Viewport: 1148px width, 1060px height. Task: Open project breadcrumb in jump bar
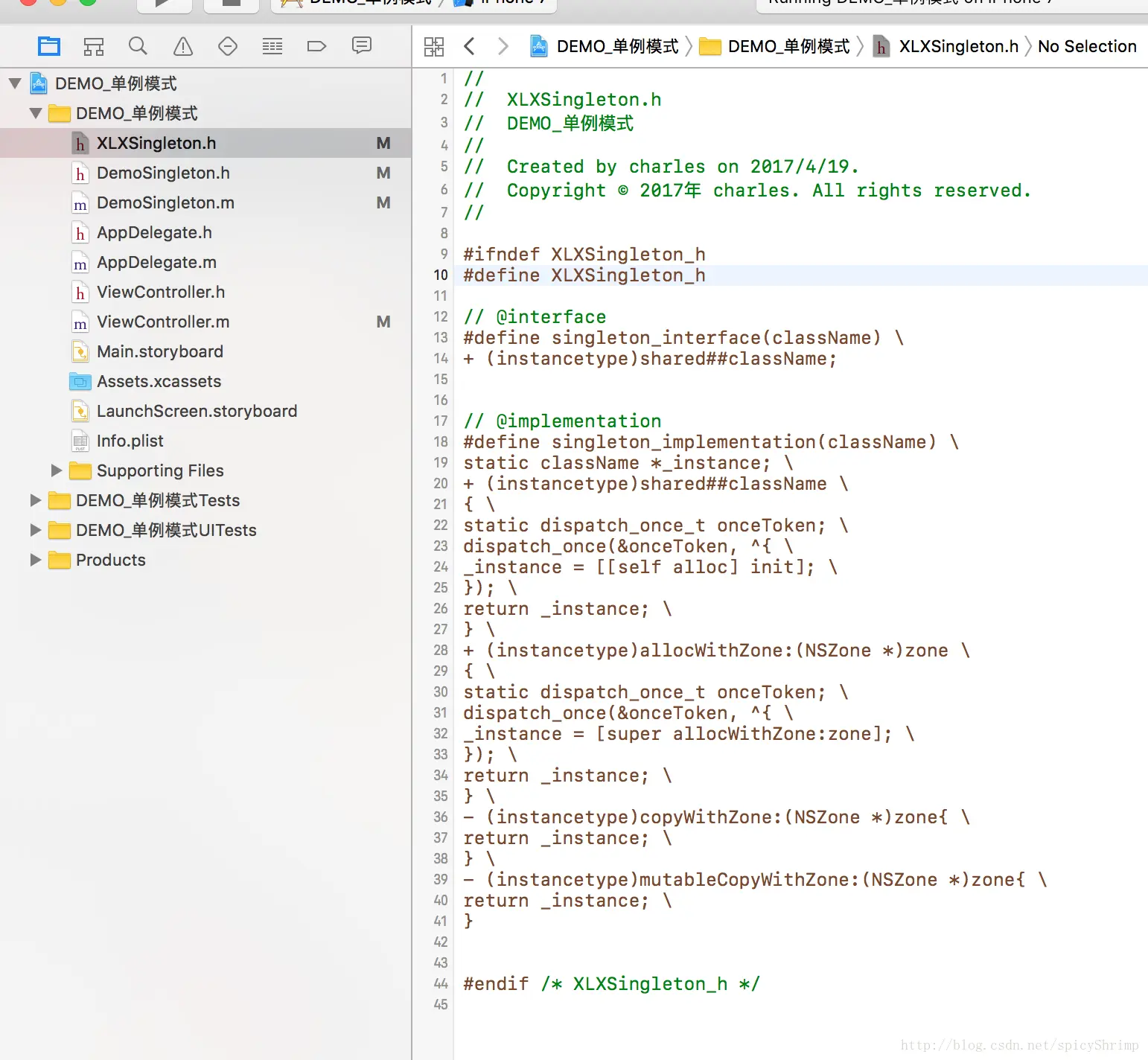[604, 46]
